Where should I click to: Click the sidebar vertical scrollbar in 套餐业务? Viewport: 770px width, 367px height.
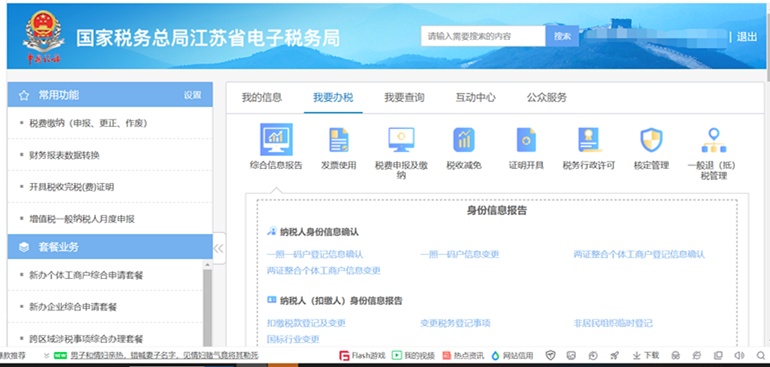[208, 307]
